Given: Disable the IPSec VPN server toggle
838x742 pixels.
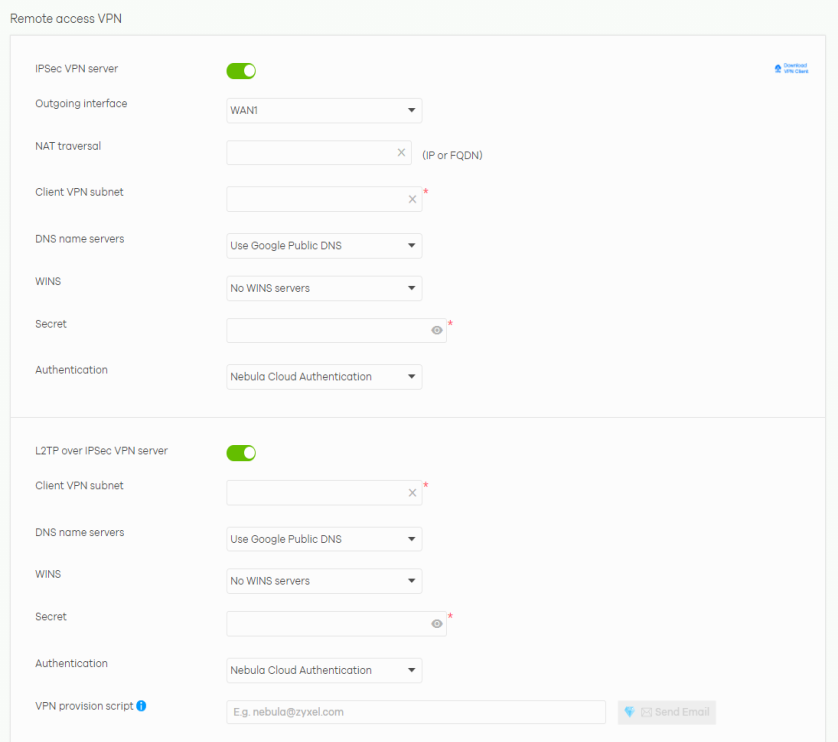Looking at the screenshot, I should pos(241,71).
